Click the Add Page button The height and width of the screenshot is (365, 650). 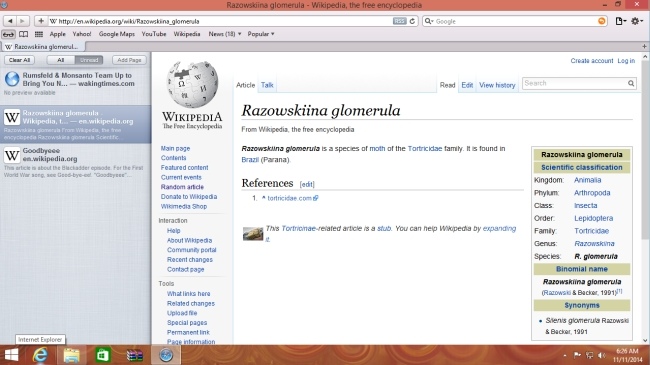tap(129, 60)
